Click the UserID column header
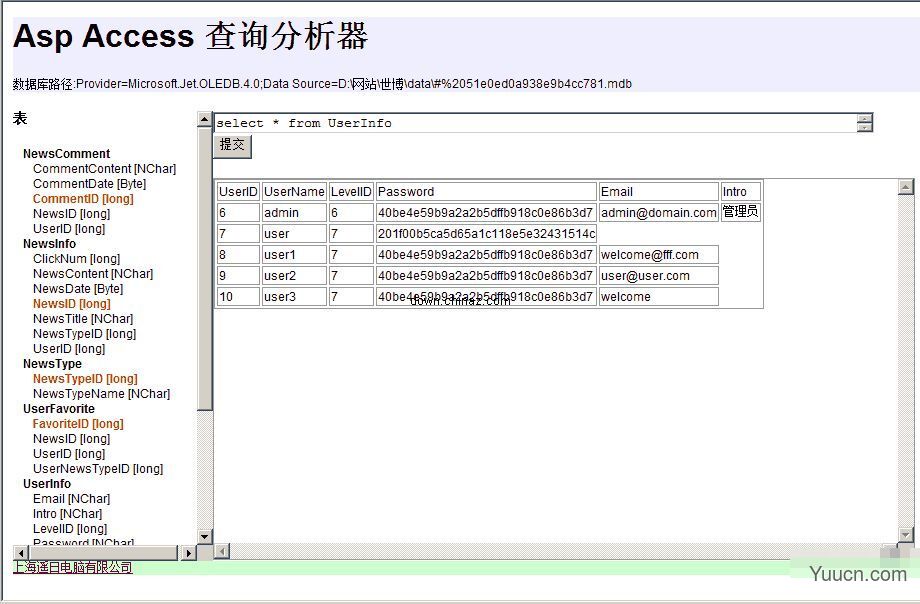The height and width of the screenshot is (604, 920). point(238,192)
